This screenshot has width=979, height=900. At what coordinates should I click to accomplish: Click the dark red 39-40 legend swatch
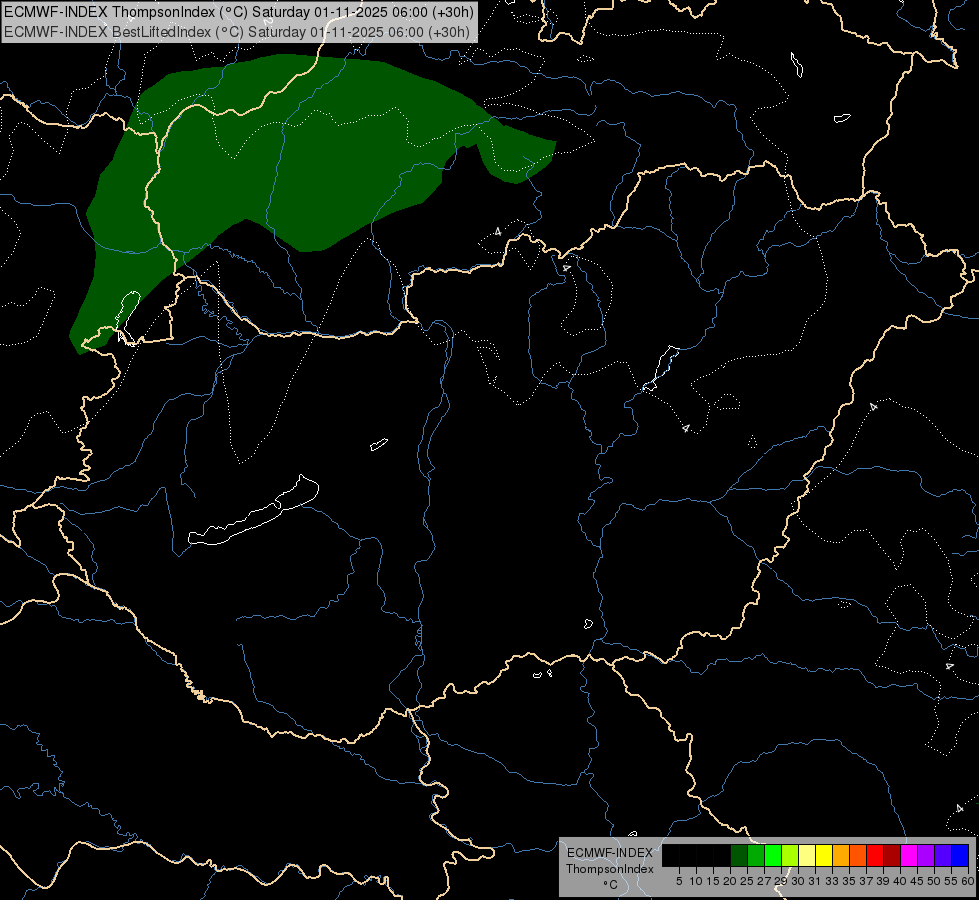(892, 855)
